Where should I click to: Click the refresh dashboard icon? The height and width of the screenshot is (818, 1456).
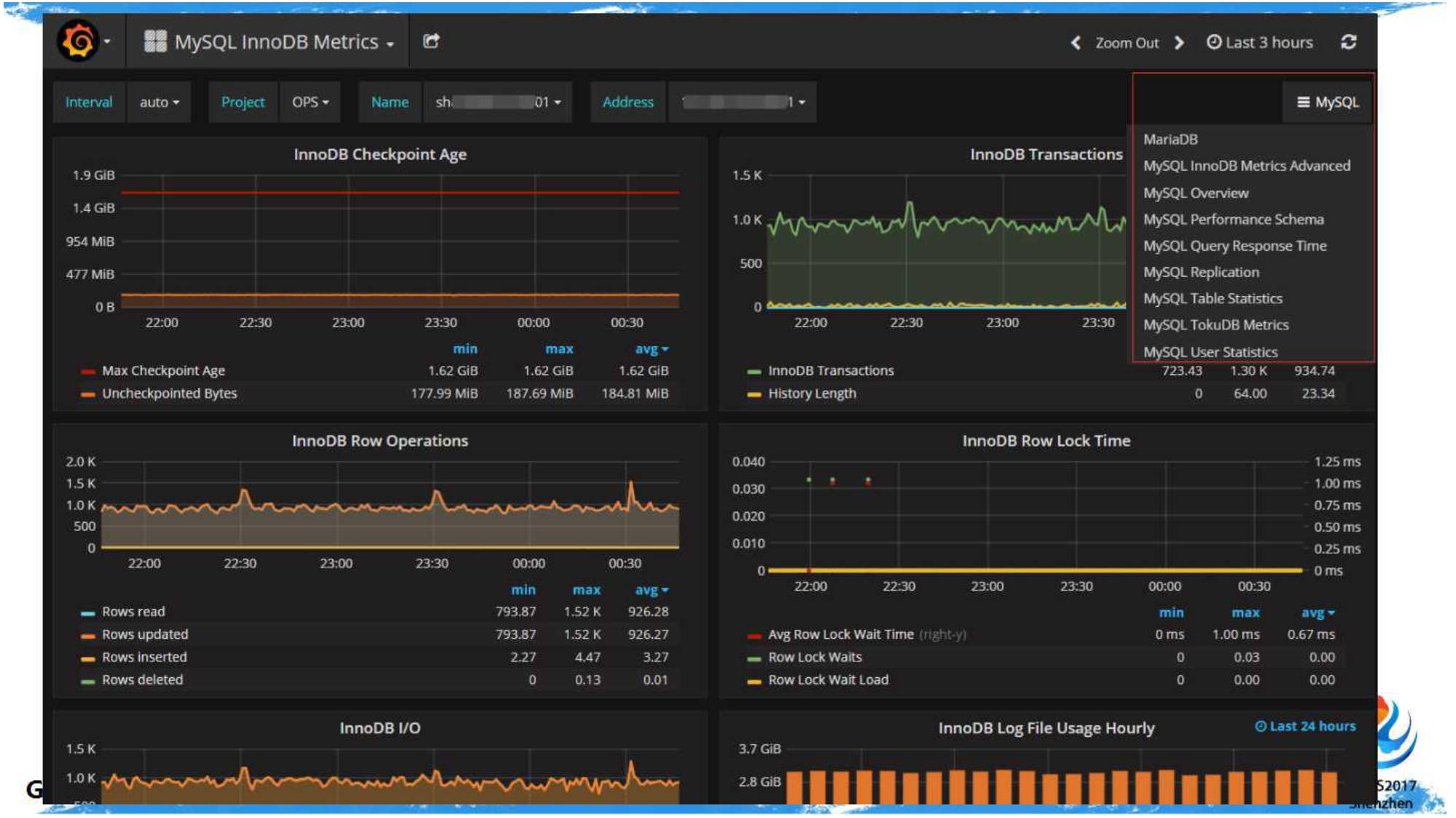click(x=1349, y=42)
